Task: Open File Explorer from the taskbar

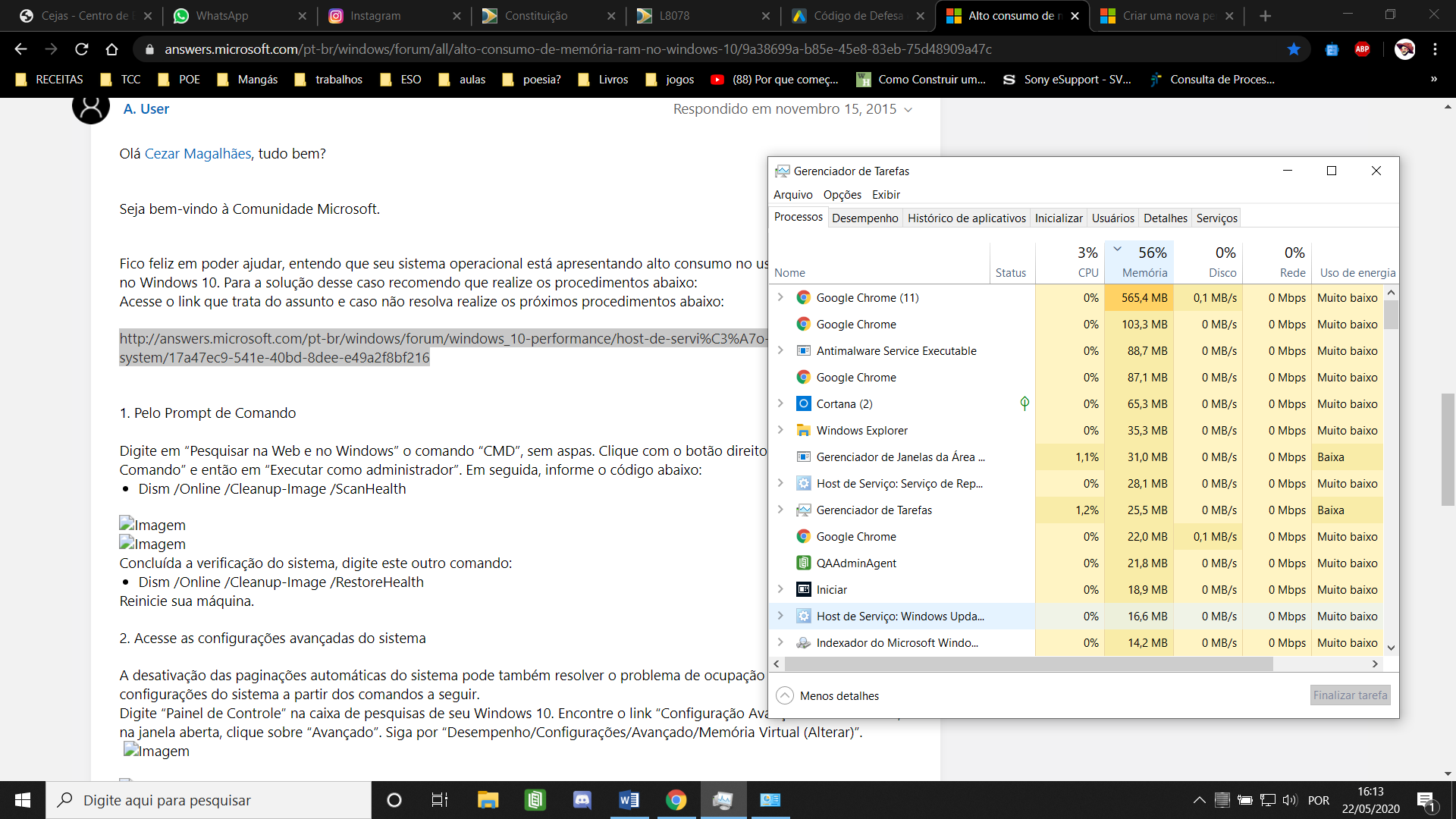Action: coord(488,800)
